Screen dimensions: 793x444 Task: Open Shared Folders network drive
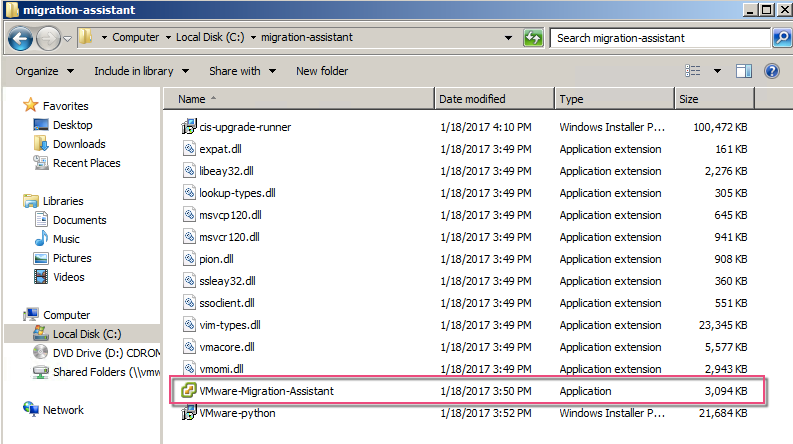click(x=106, y=372)
